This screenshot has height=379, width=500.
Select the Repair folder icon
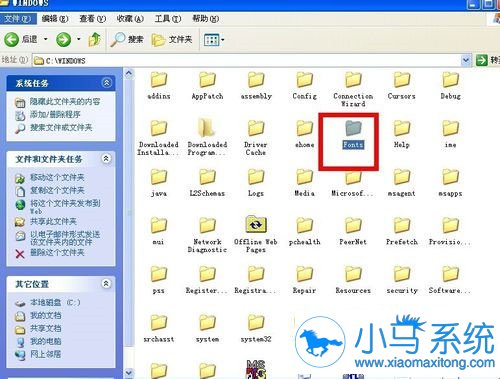coord(305,274)
